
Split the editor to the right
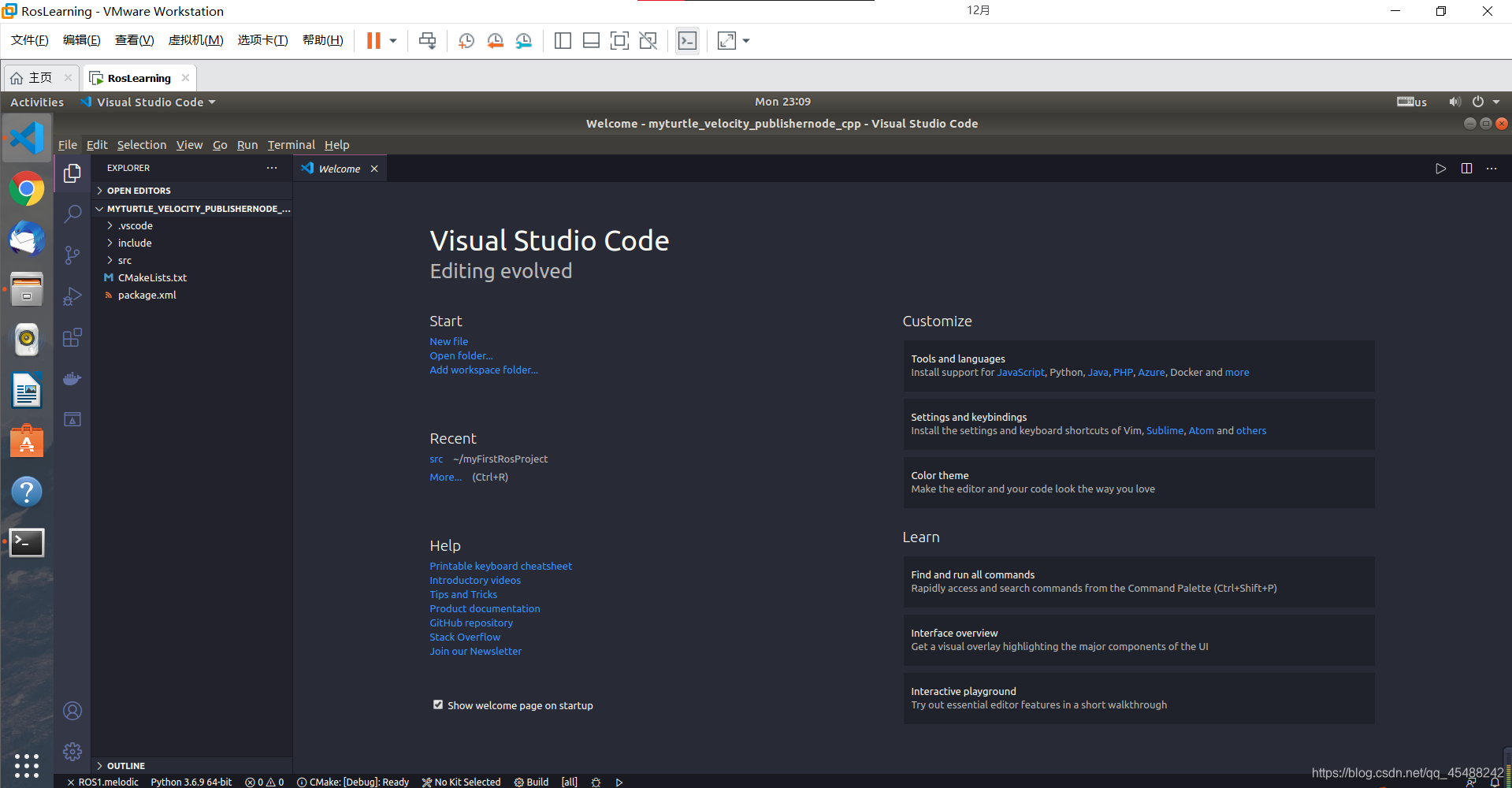(1466, 169)
